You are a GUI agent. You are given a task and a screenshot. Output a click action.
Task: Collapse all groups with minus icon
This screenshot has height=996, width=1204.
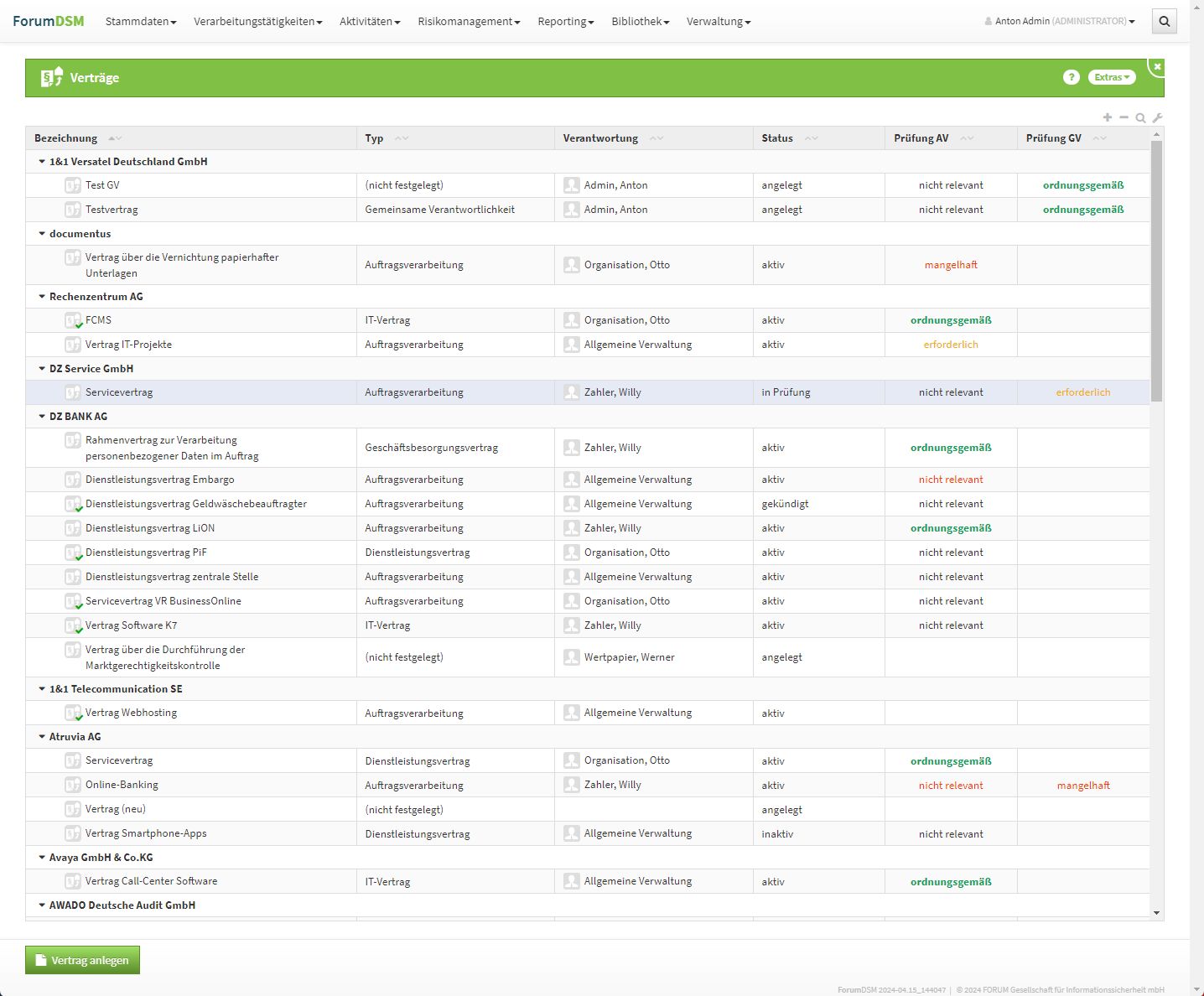[1124, 117]
